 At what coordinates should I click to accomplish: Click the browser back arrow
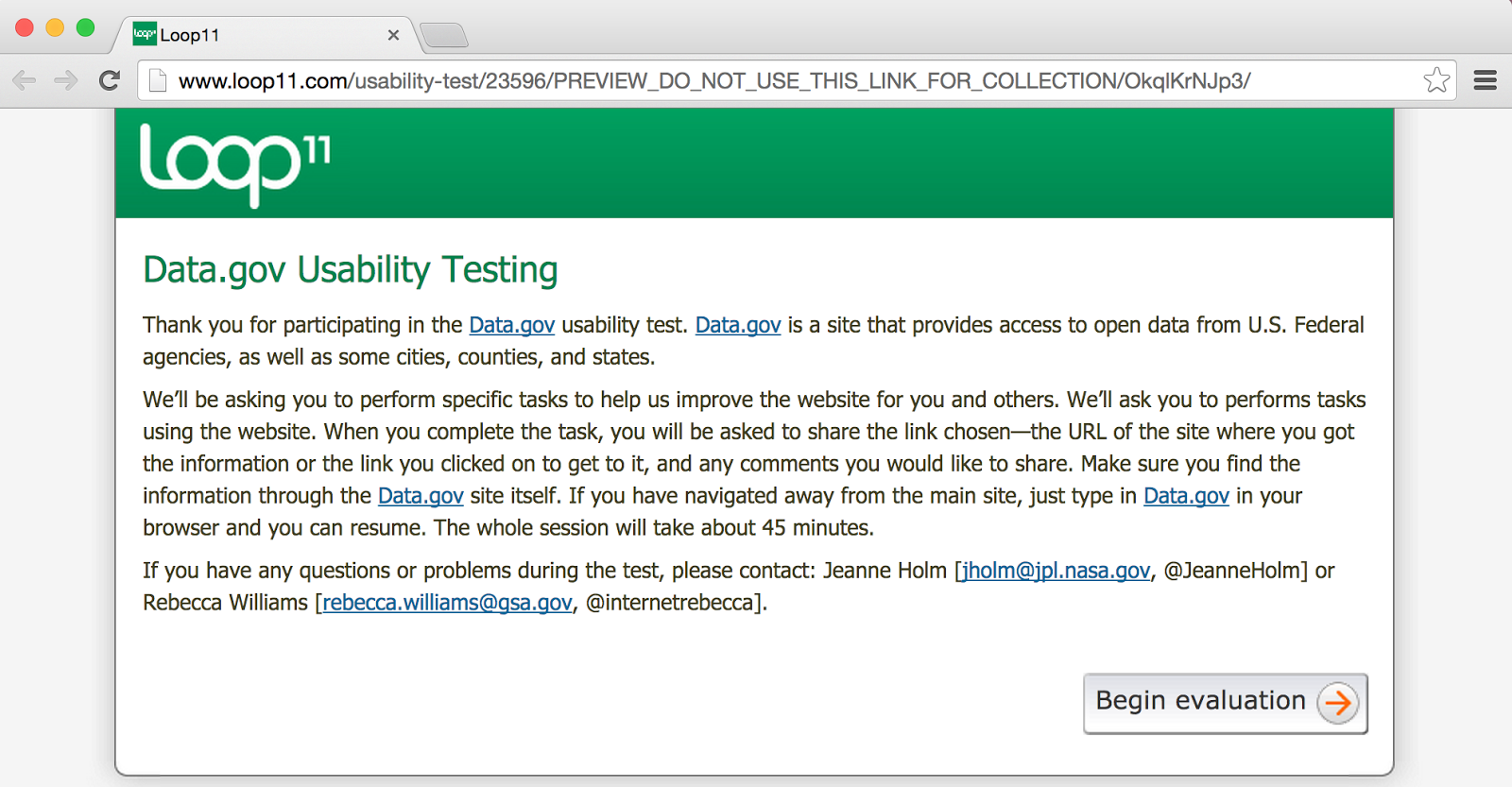coord(25,80)
